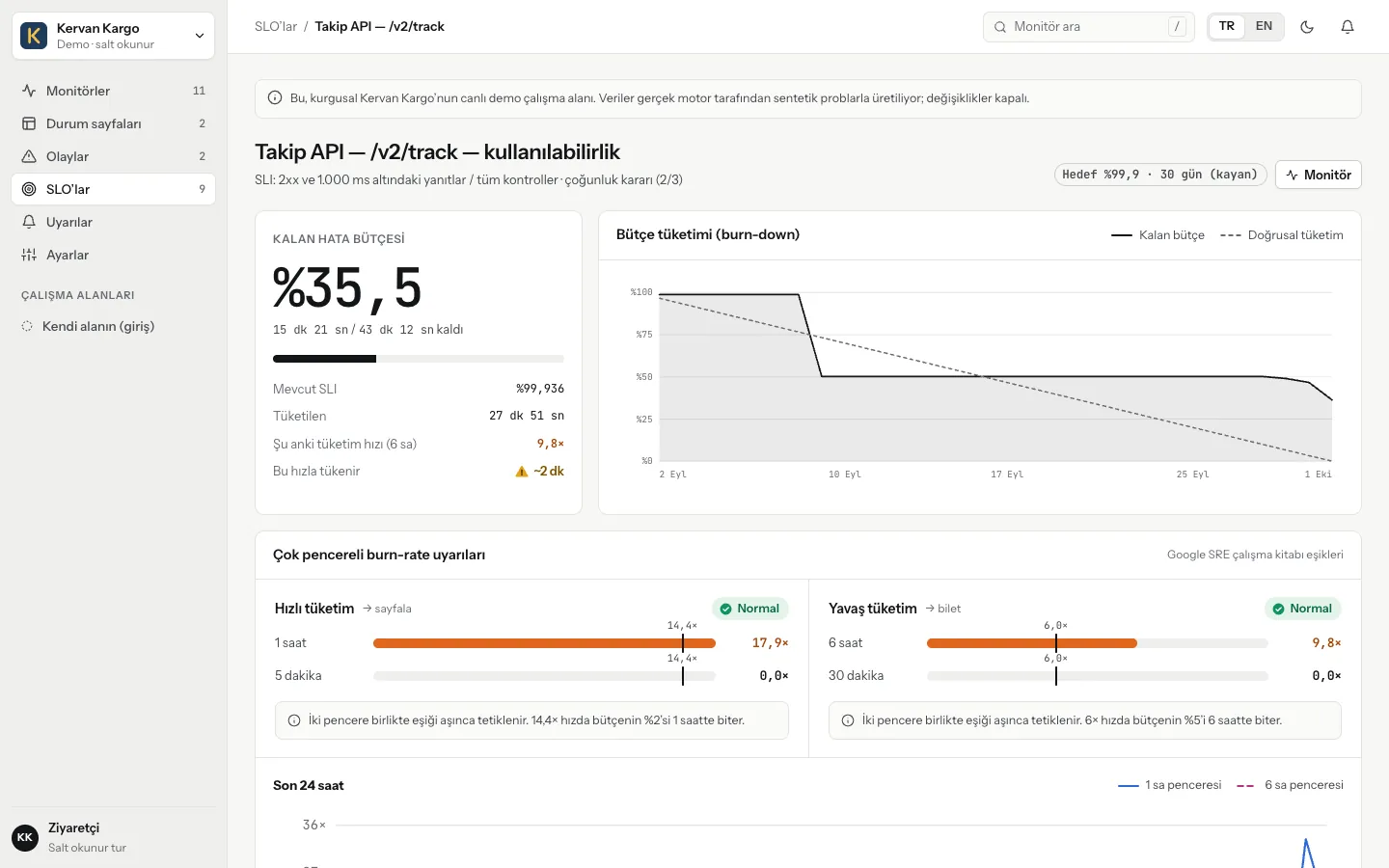Click the KK avatar at the sidebar bottom
Screen dimensions: 1389x868
coord(25,837)
